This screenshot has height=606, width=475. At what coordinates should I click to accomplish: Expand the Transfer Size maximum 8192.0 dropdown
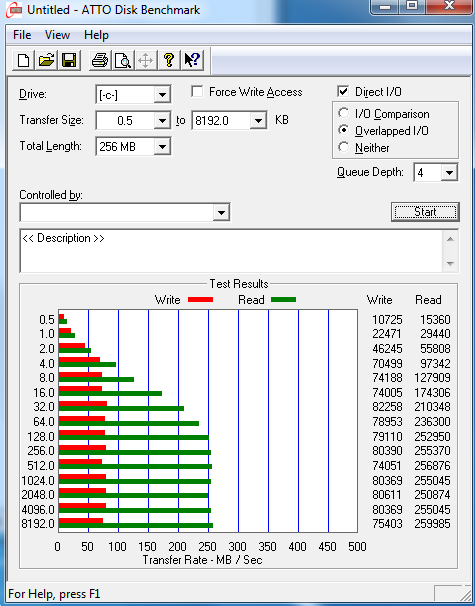pos(258,121)
